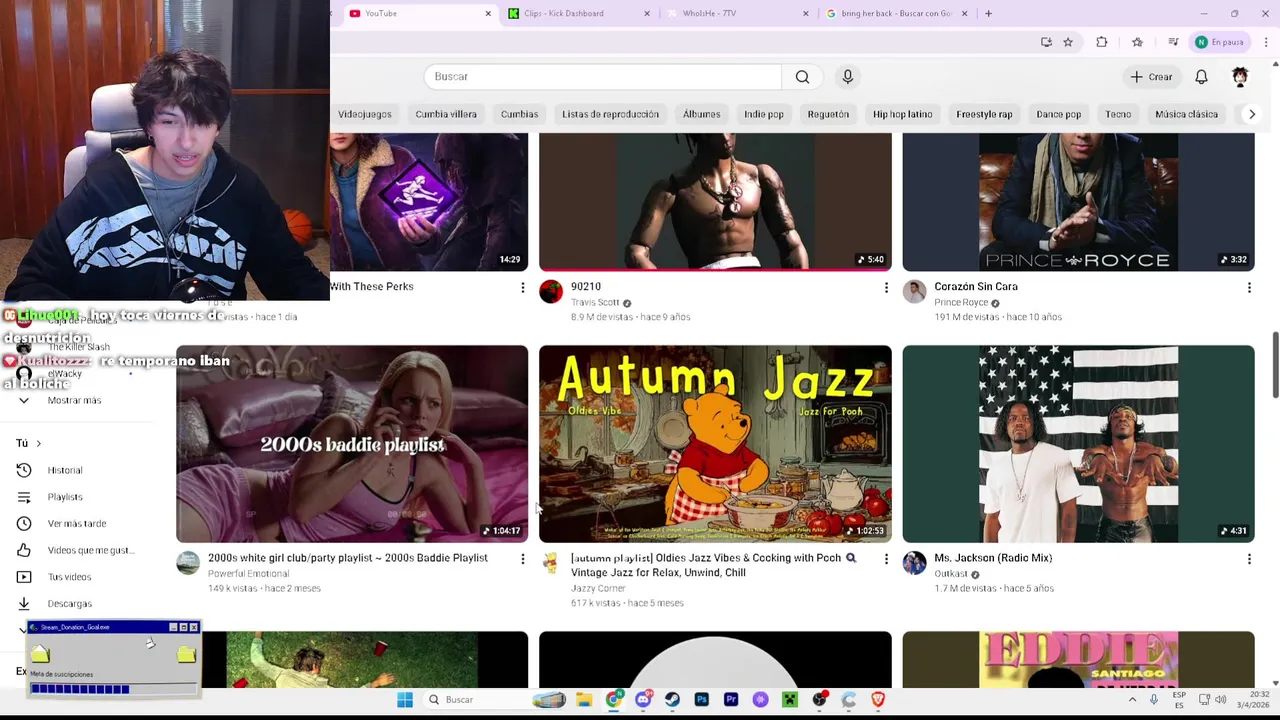Open the Outkast Ms. Jackson thumbnail
The image size is (1280, 720).
[x=1078, y=444]
